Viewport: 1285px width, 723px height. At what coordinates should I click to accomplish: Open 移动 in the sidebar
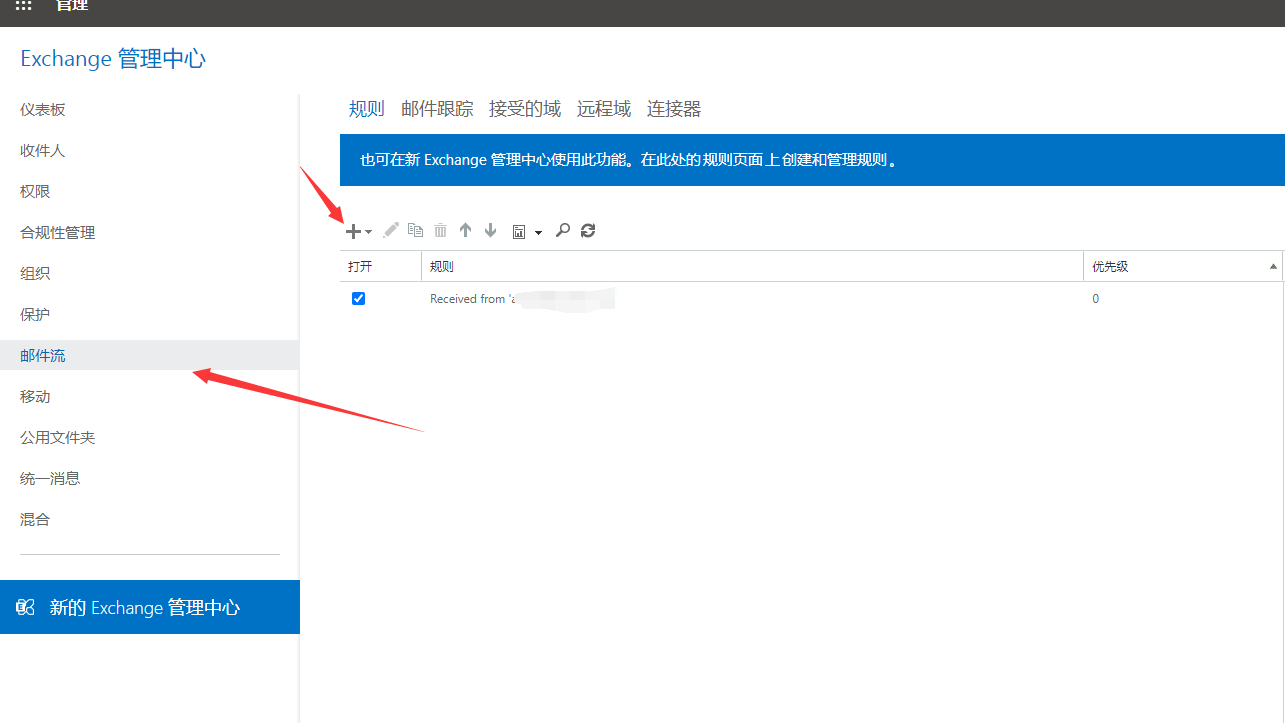35,396
